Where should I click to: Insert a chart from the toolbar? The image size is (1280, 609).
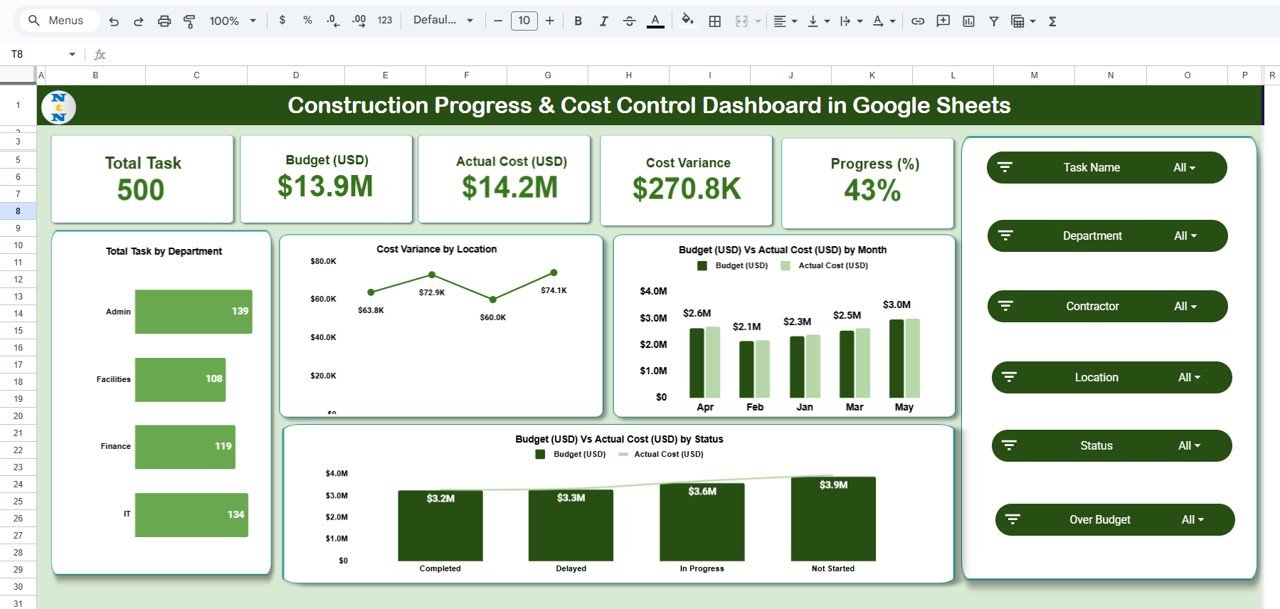pos(968,20)
